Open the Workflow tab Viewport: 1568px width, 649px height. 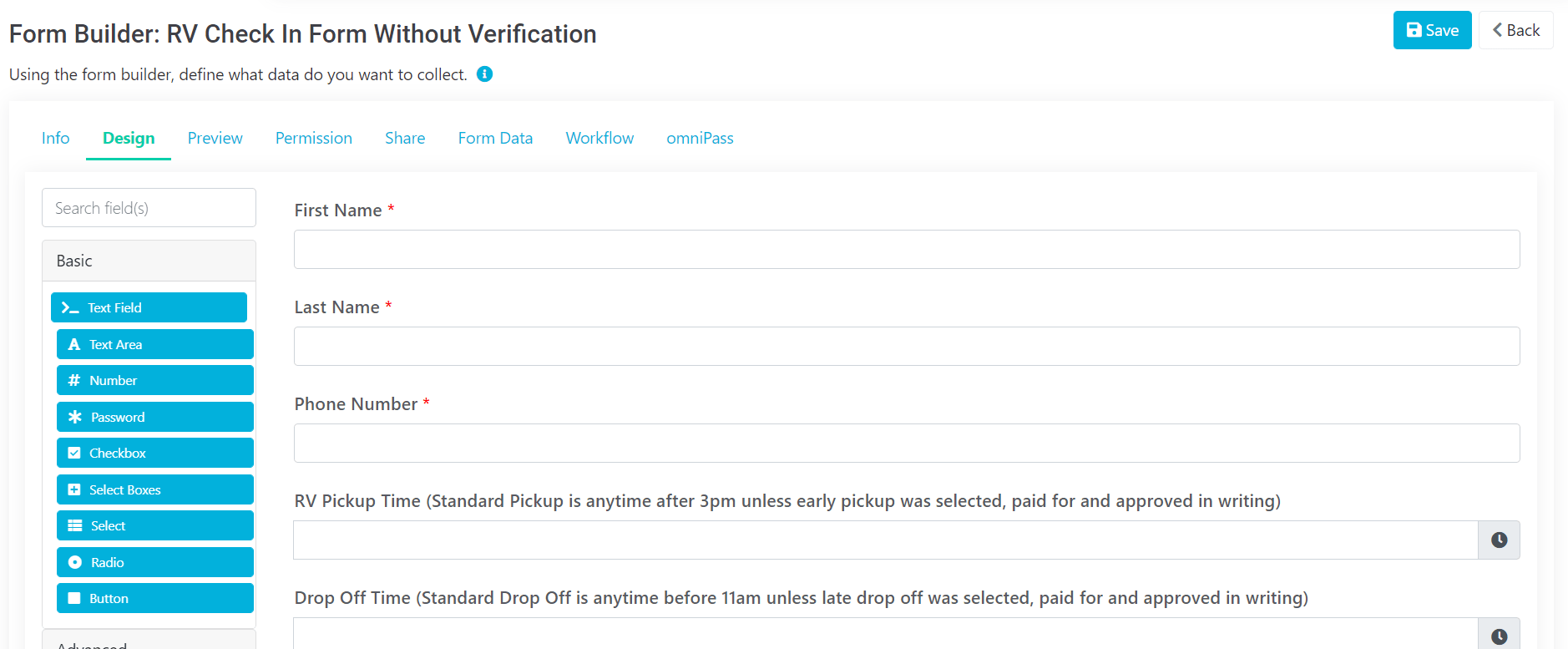599,139
